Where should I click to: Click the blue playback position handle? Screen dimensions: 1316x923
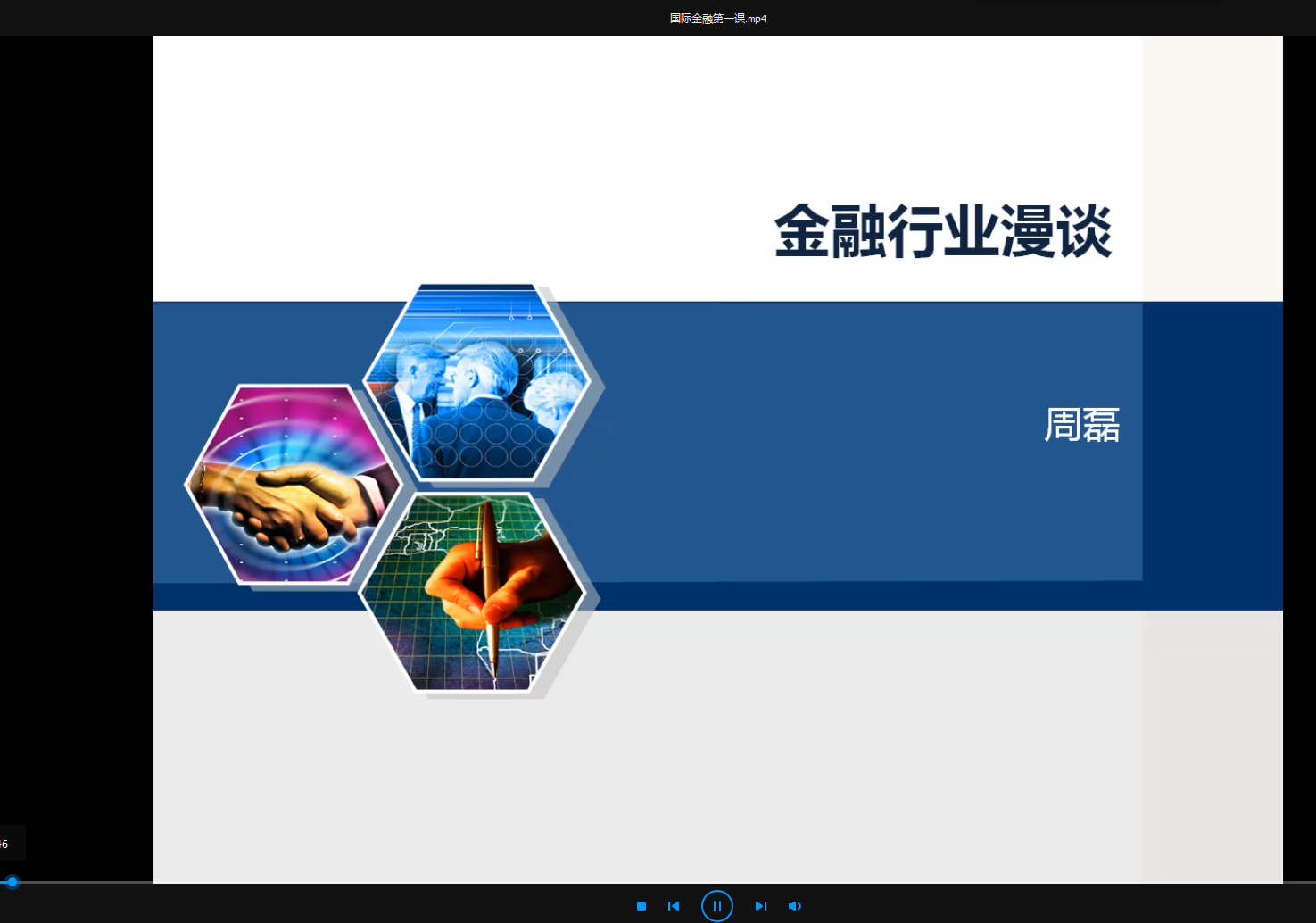pyautogui.click(x=12, y=882)
